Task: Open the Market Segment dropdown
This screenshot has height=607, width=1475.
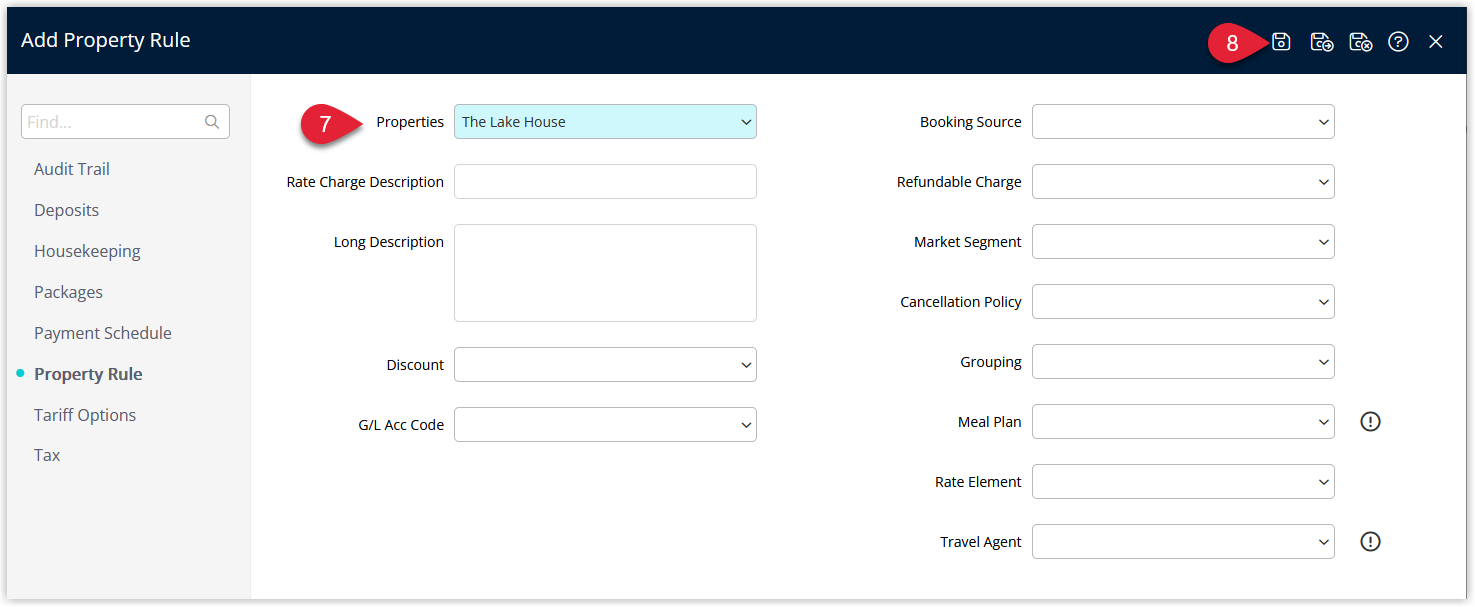Action: coord(1183,242)
